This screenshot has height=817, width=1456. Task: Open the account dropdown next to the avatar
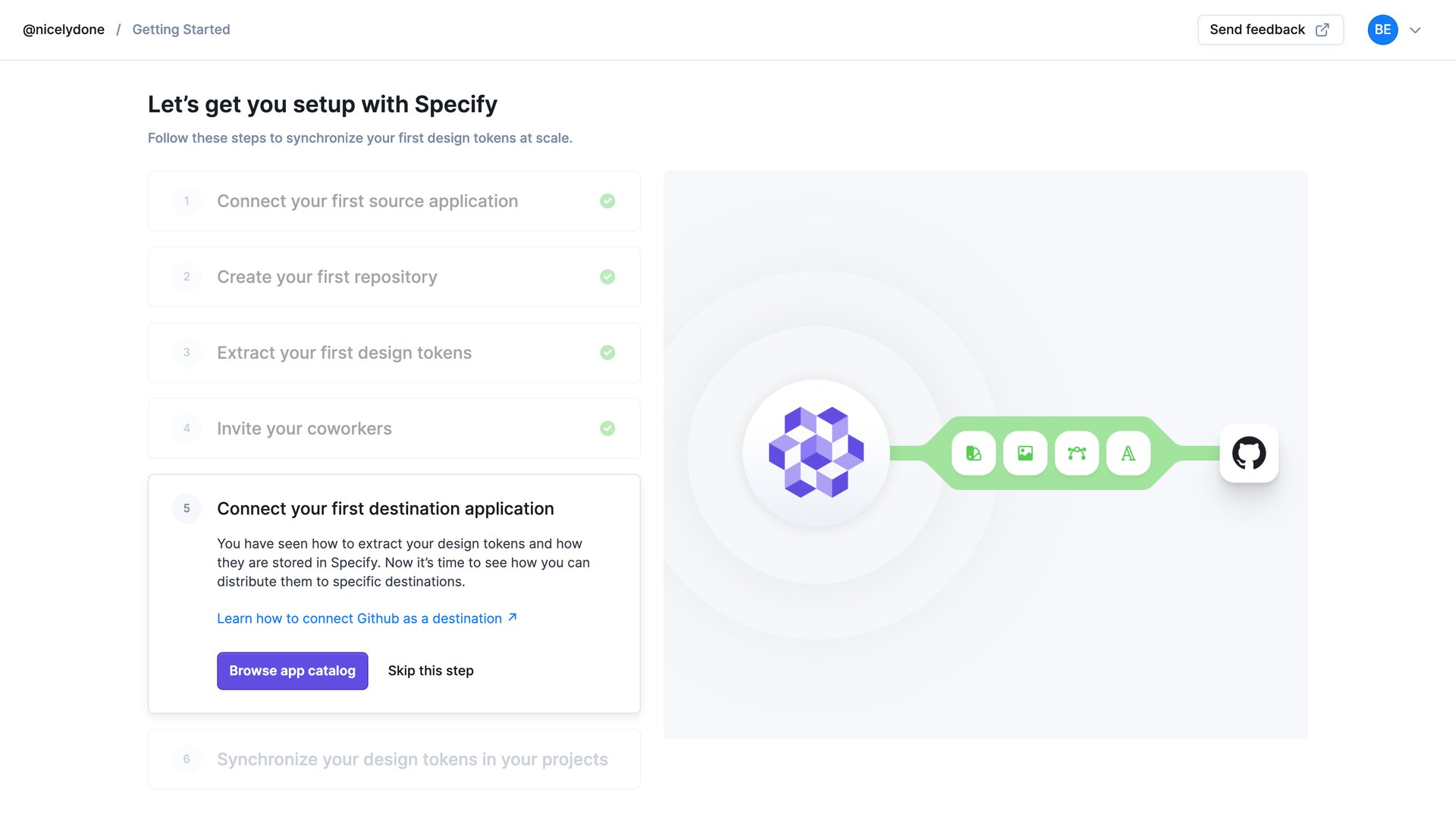coord(1415,30)
